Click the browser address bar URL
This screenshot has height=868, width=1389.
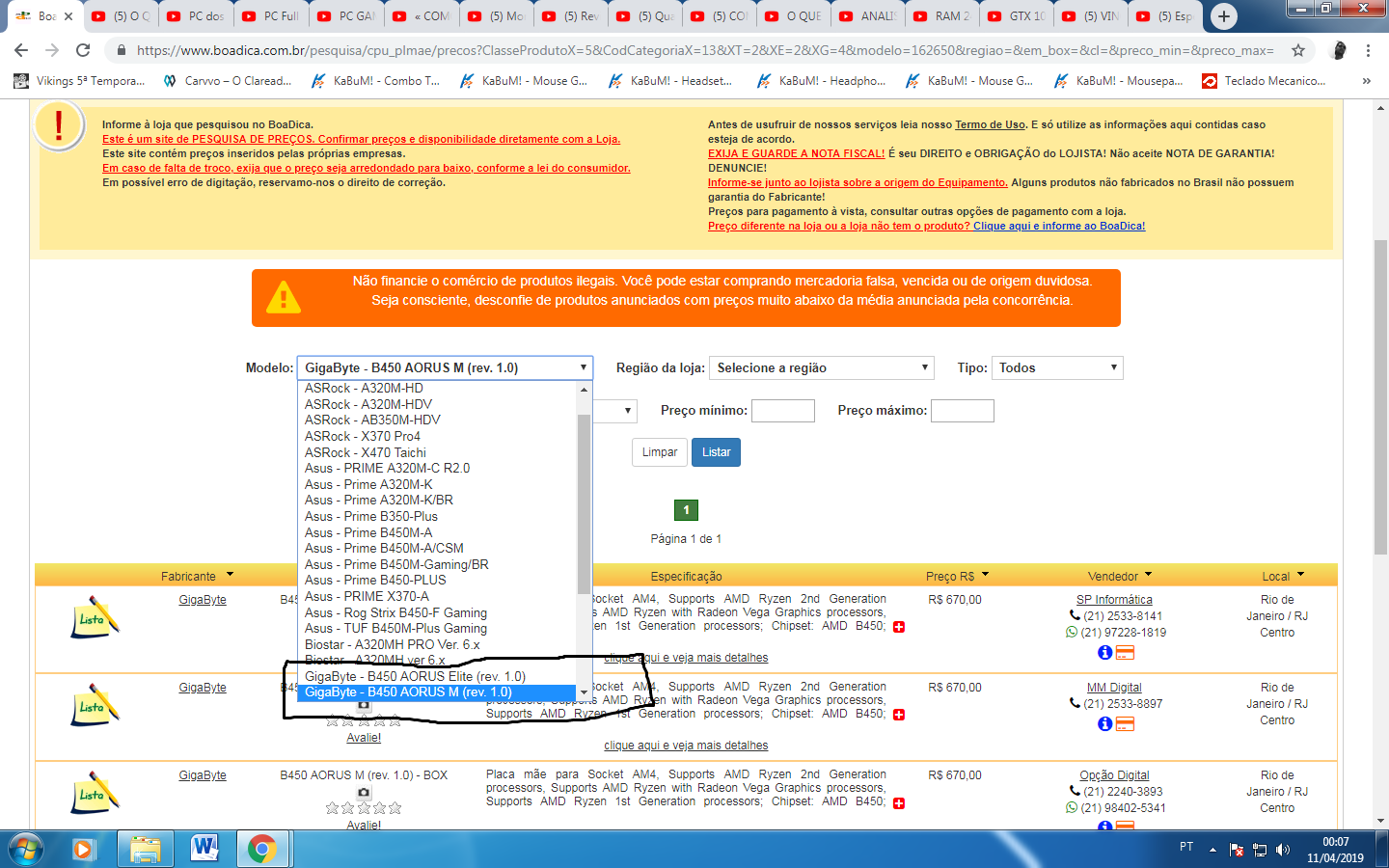click(x=704, y=50)
